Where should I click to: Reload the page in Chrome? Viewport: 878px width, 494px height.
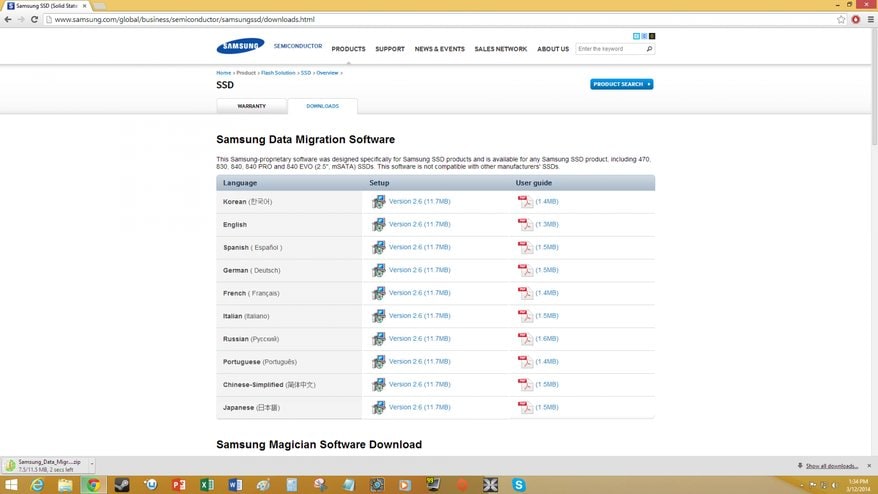(x=34, y=19)
